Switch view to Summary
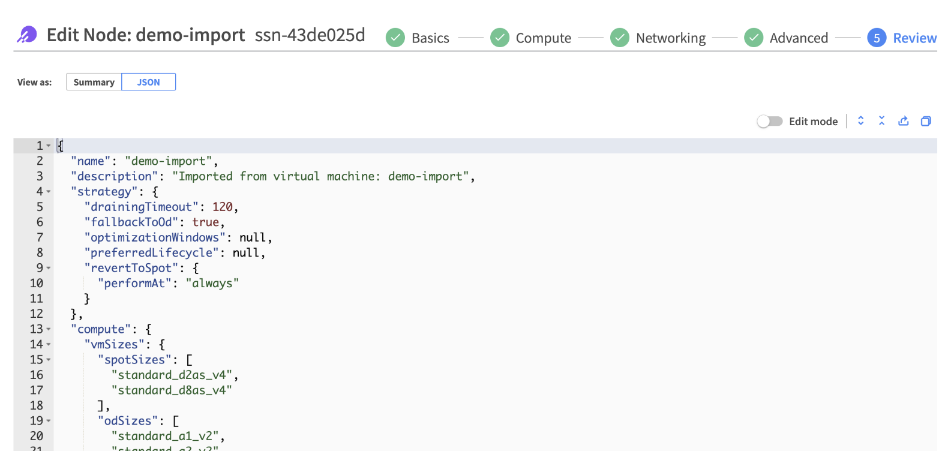 [94, 82]
